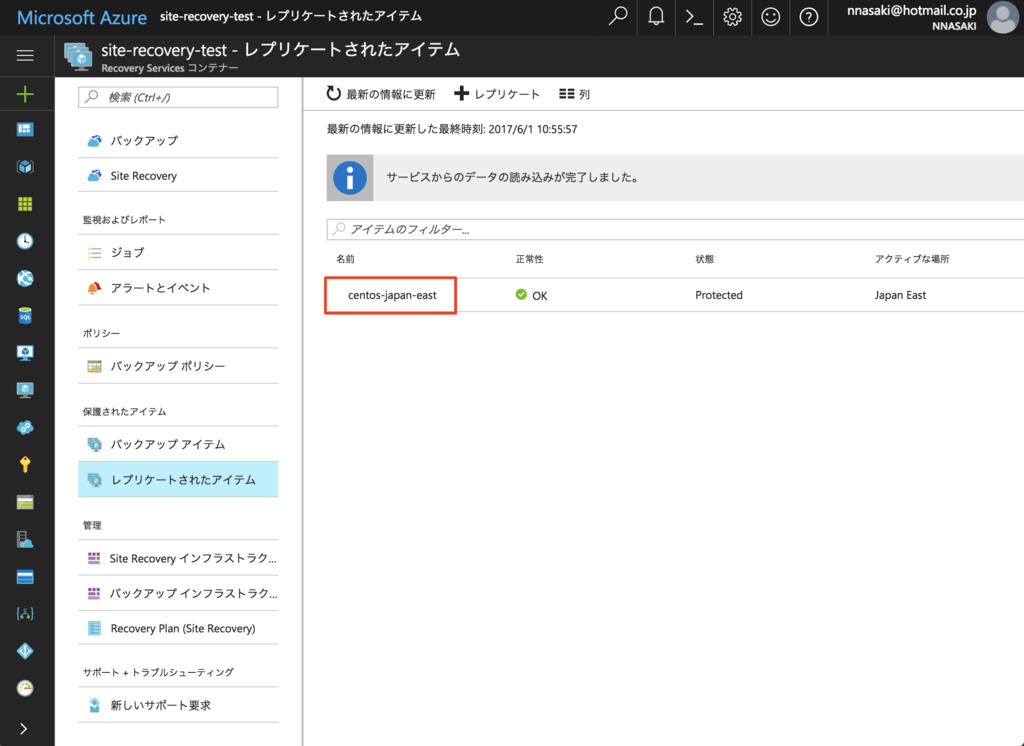Click 最新の情報に更新 refresh button
Screen dimensions: 1024x746
[x=381, y=94]
